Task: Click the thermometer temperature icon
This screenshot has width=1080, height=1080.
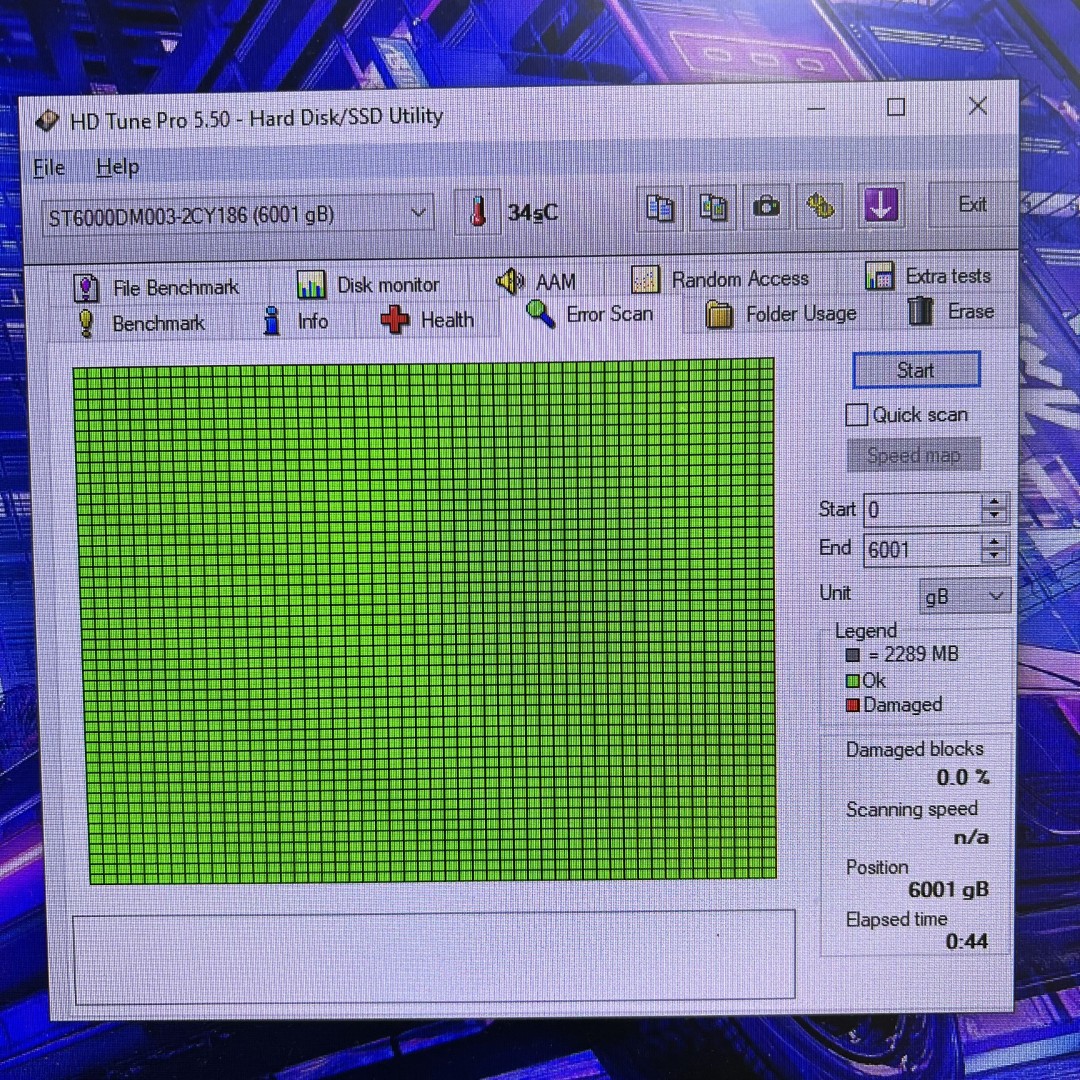Action: pos(479,212)
